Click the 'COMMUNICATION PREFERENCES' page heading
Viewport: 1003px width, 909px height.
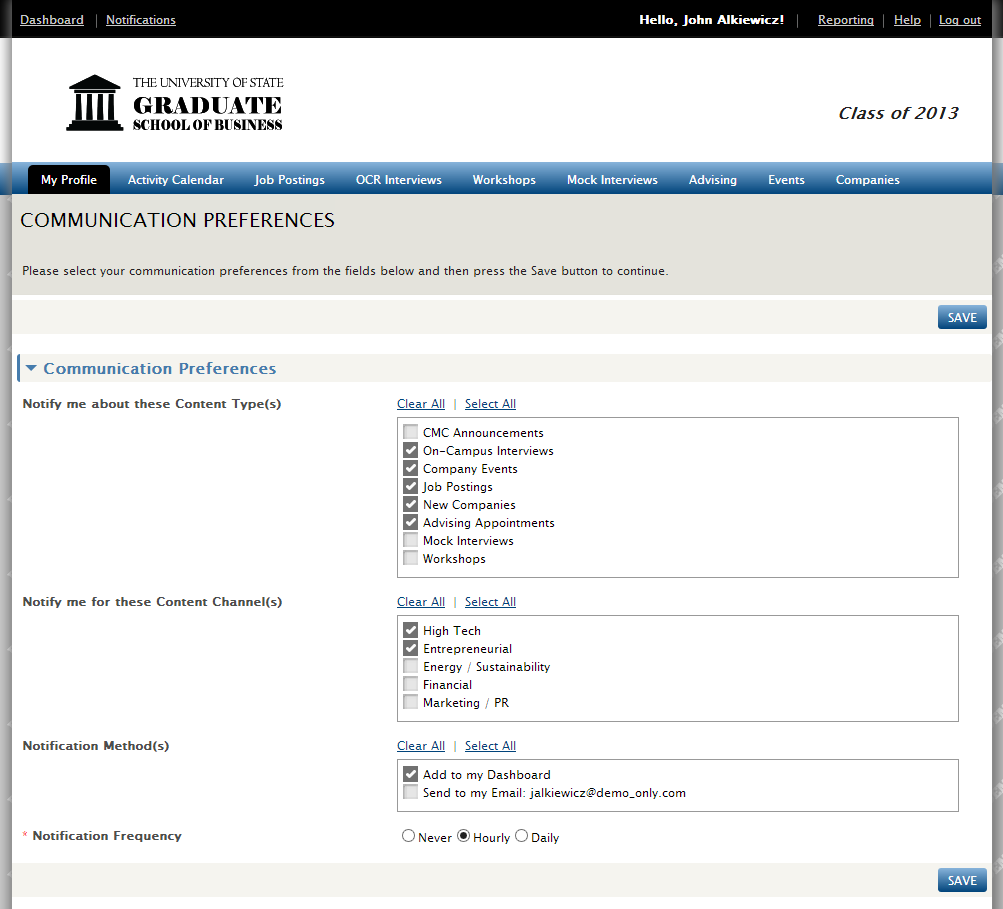click(x=177, y=220)
